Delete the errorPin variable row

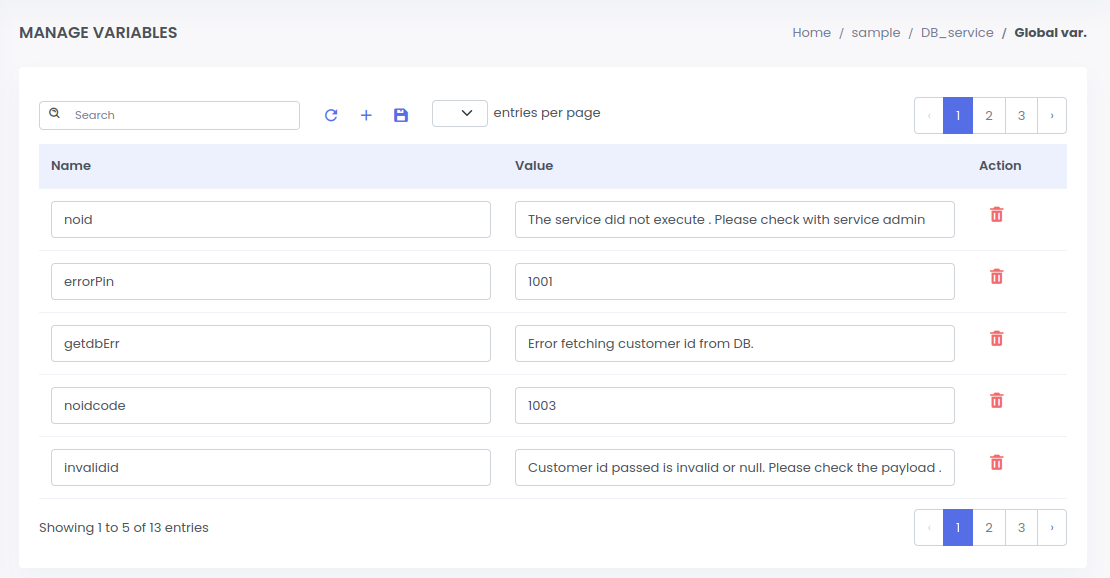coord(996,277)
